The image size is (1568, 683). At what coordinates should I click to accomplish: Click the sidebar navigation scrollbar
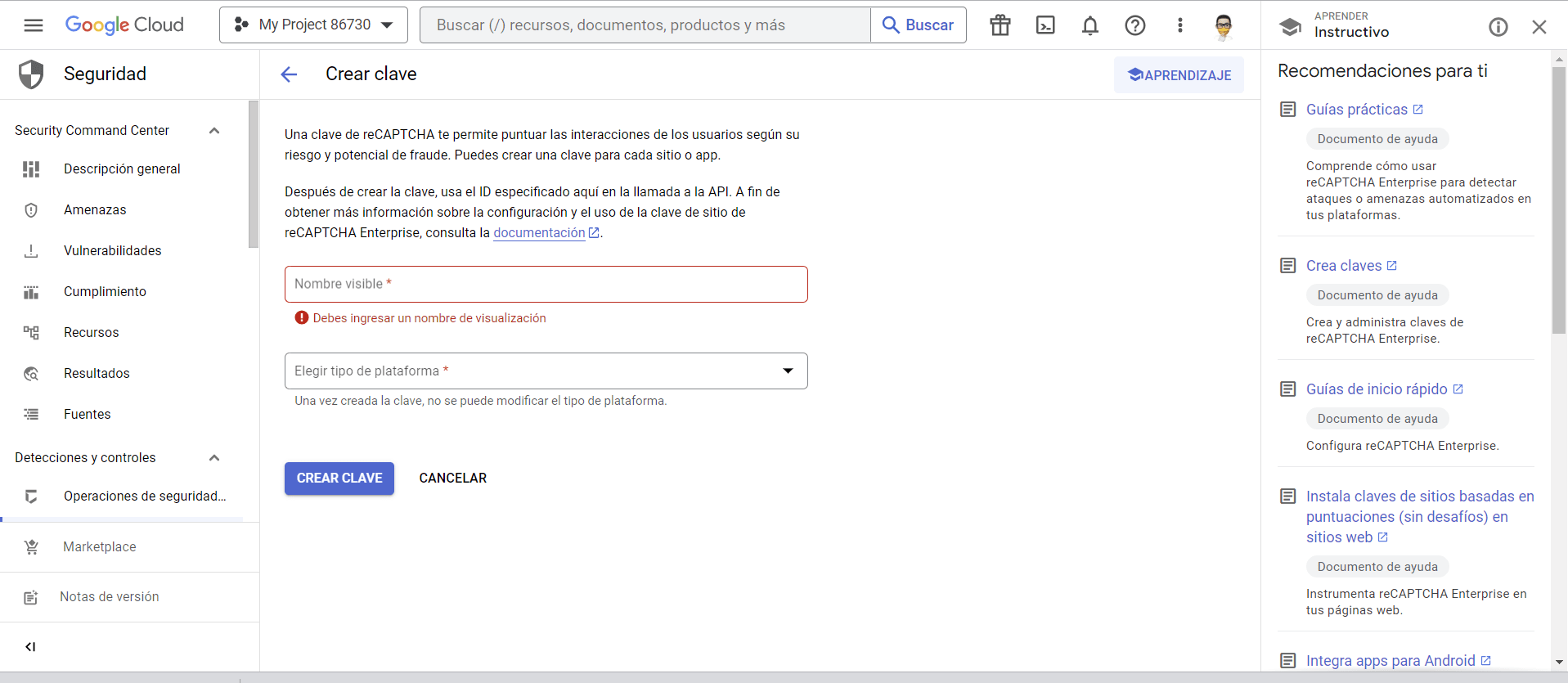(x=254, y=173)
